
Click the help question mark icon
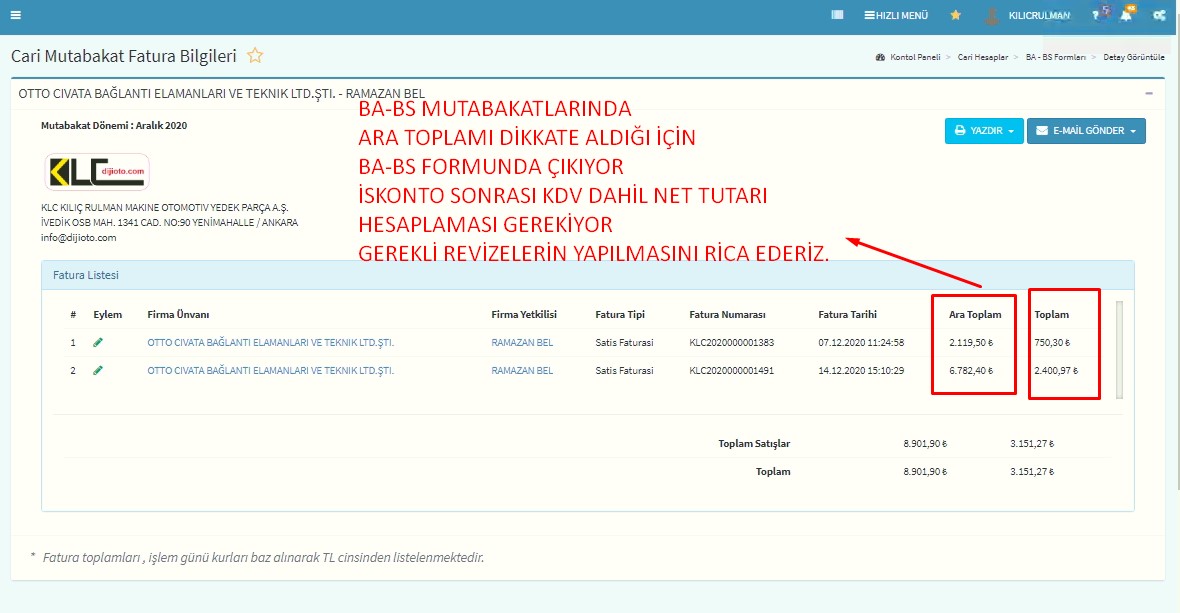1096,15
